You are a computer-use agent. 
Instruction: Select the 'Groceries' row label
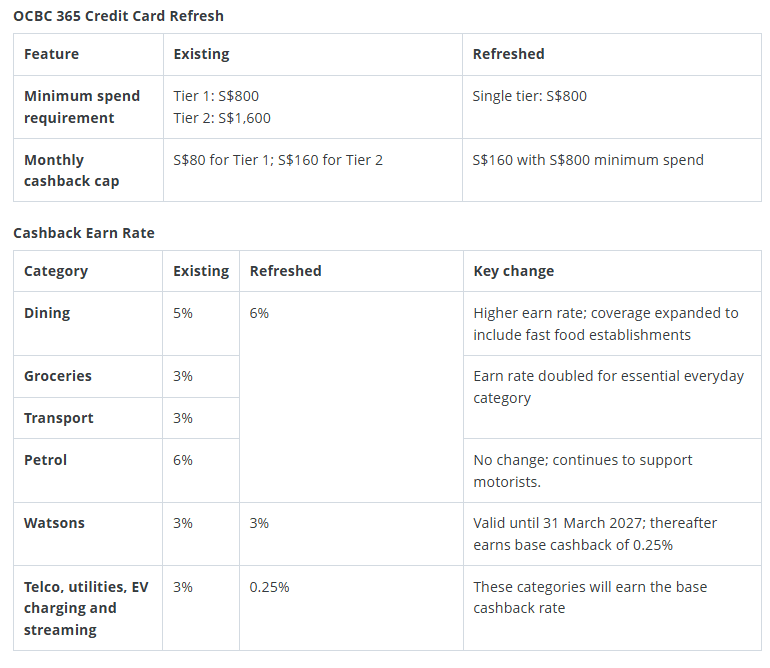(58, 376)
